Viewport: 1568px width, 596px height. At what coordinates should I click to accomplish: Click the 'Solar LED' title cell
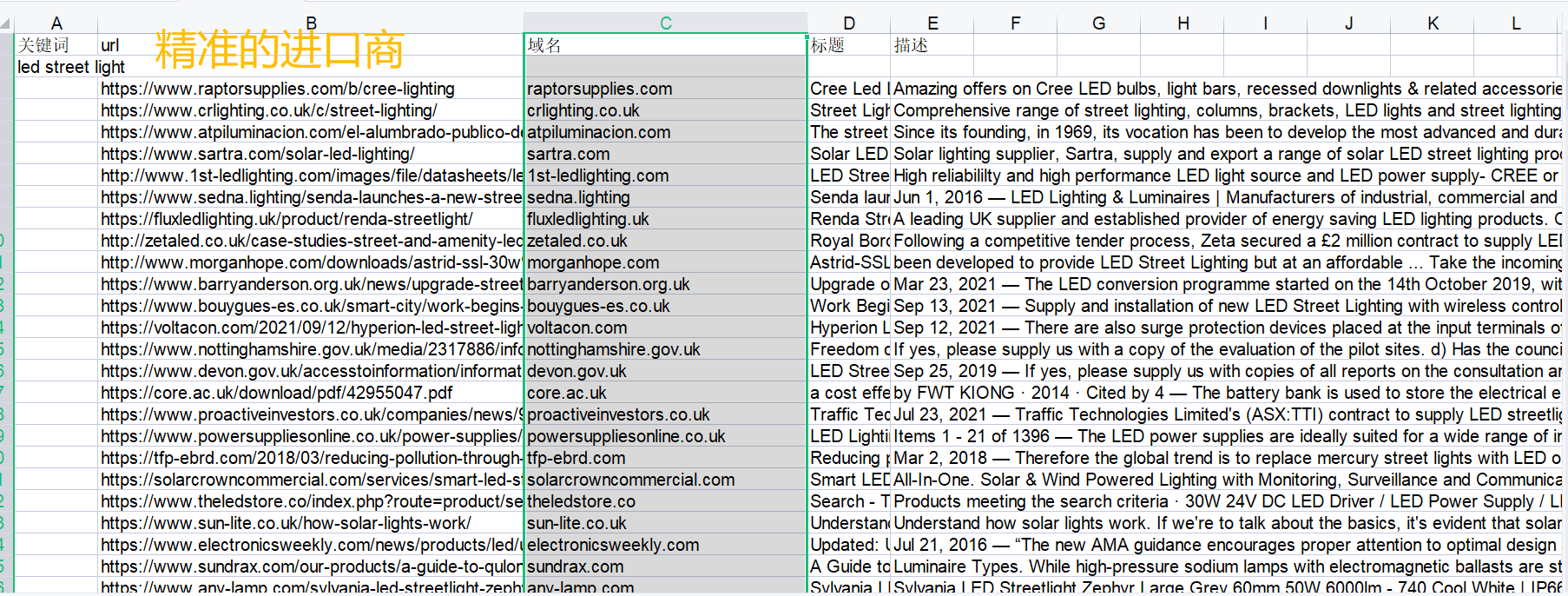pyautogui.click(x=849, y=154)
